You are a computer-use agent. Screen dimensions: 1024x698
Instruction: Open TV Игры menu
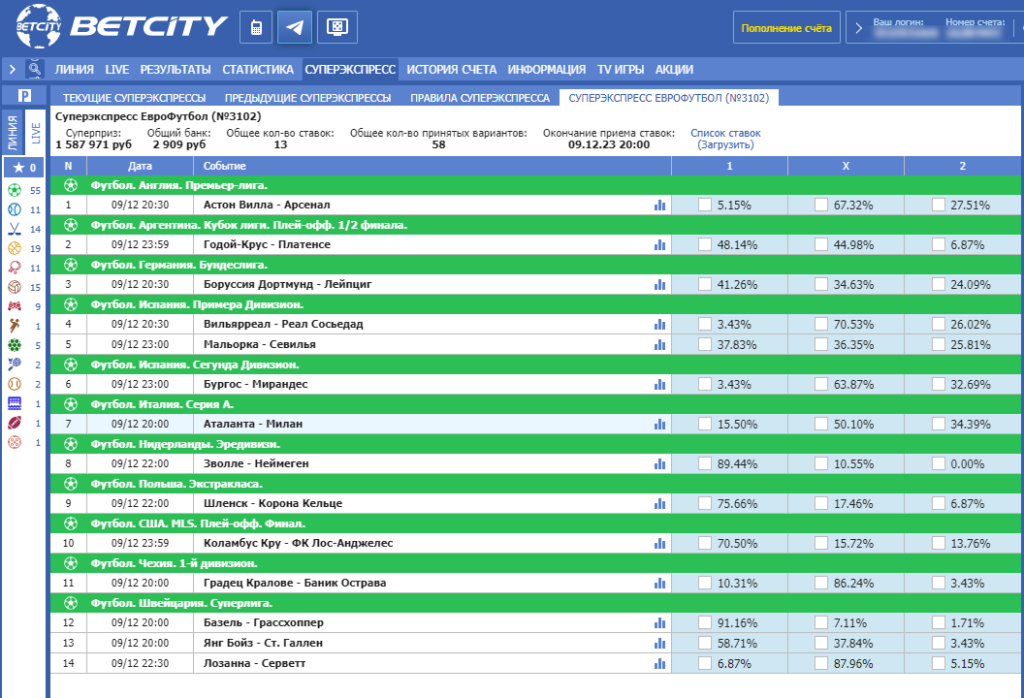(x=620, y=69)
